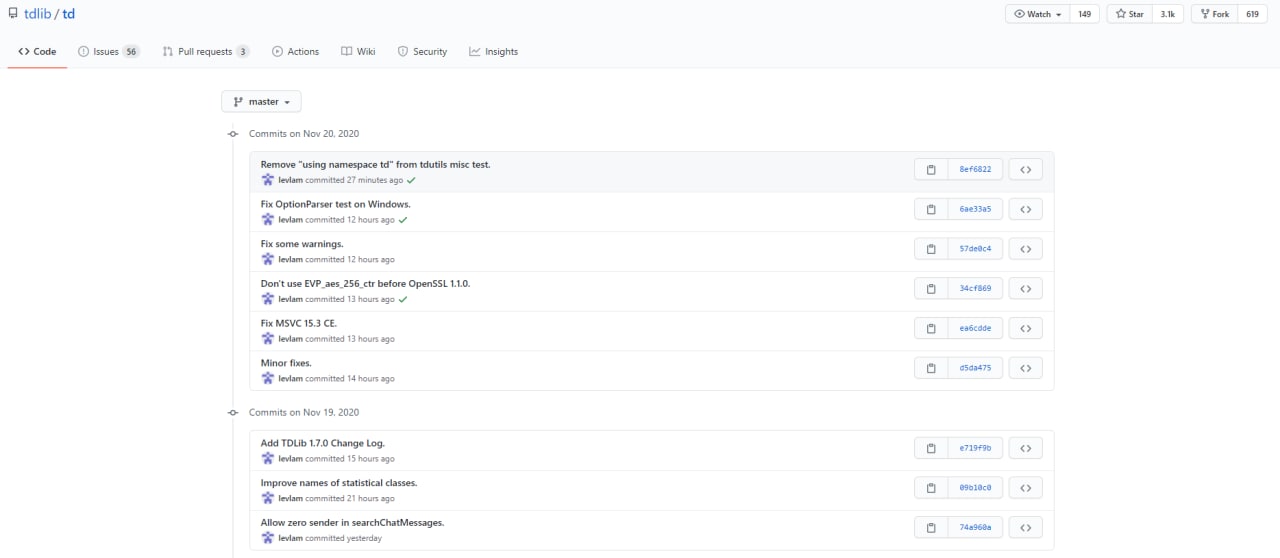Open commit 'Allow zero sender in searchChatMessages.'
This screenshot has width=1280, height=558.
[x=352, y=522]
